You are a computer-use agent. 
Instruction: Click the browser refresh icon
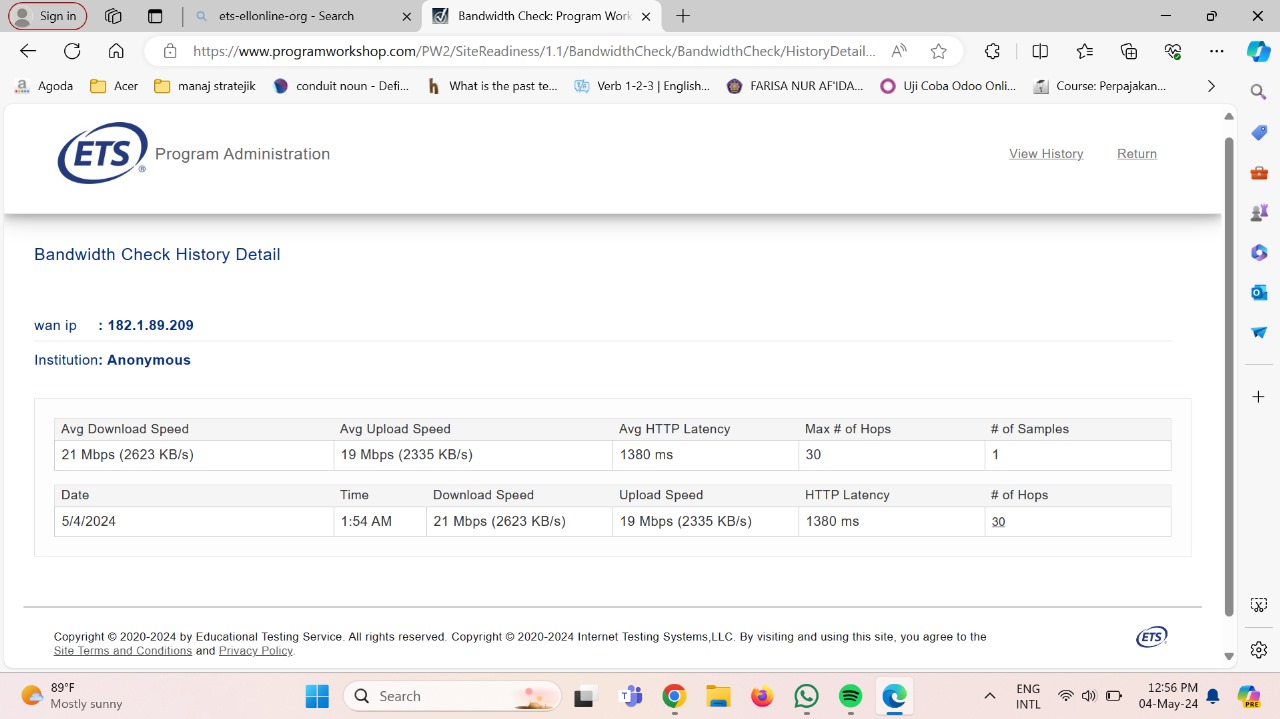pyautogui.click(x=72, y=51)
